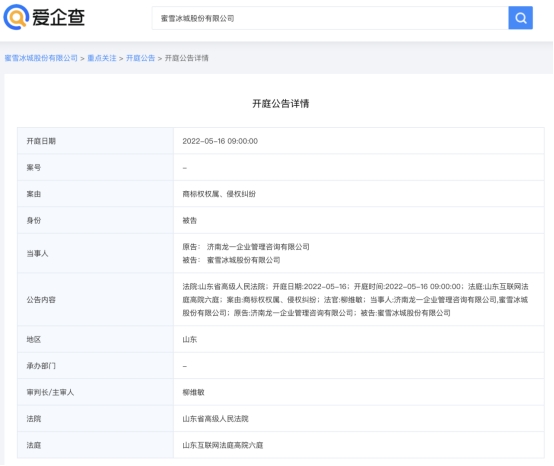Open the 开庭公告 breadcrumb link
554x466 pixels.
click(x=141, y=58)
